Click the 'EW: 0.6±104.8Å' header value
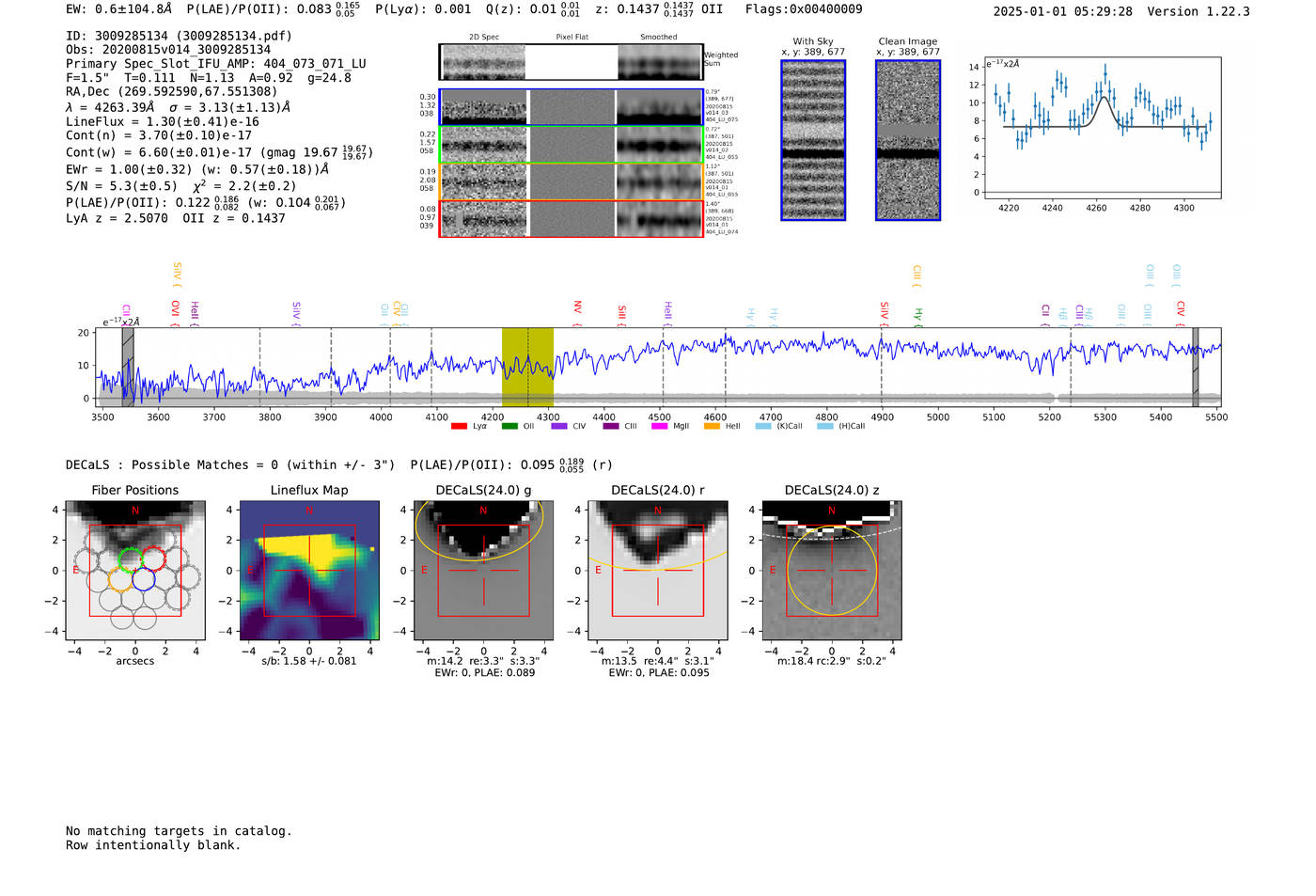The image size is (1316, 896). [x=119, y=8]
